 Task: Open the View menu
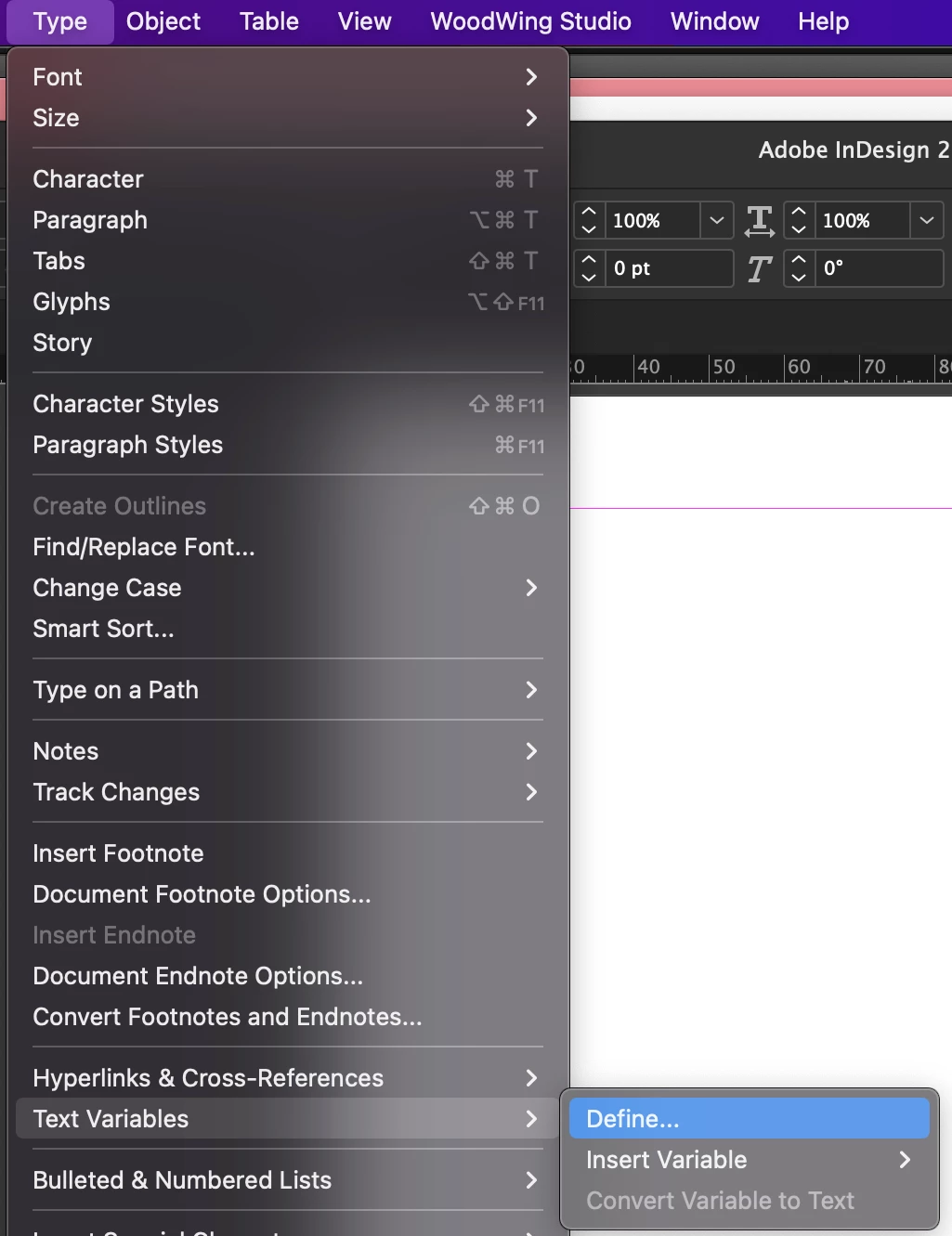coord(365,21)
